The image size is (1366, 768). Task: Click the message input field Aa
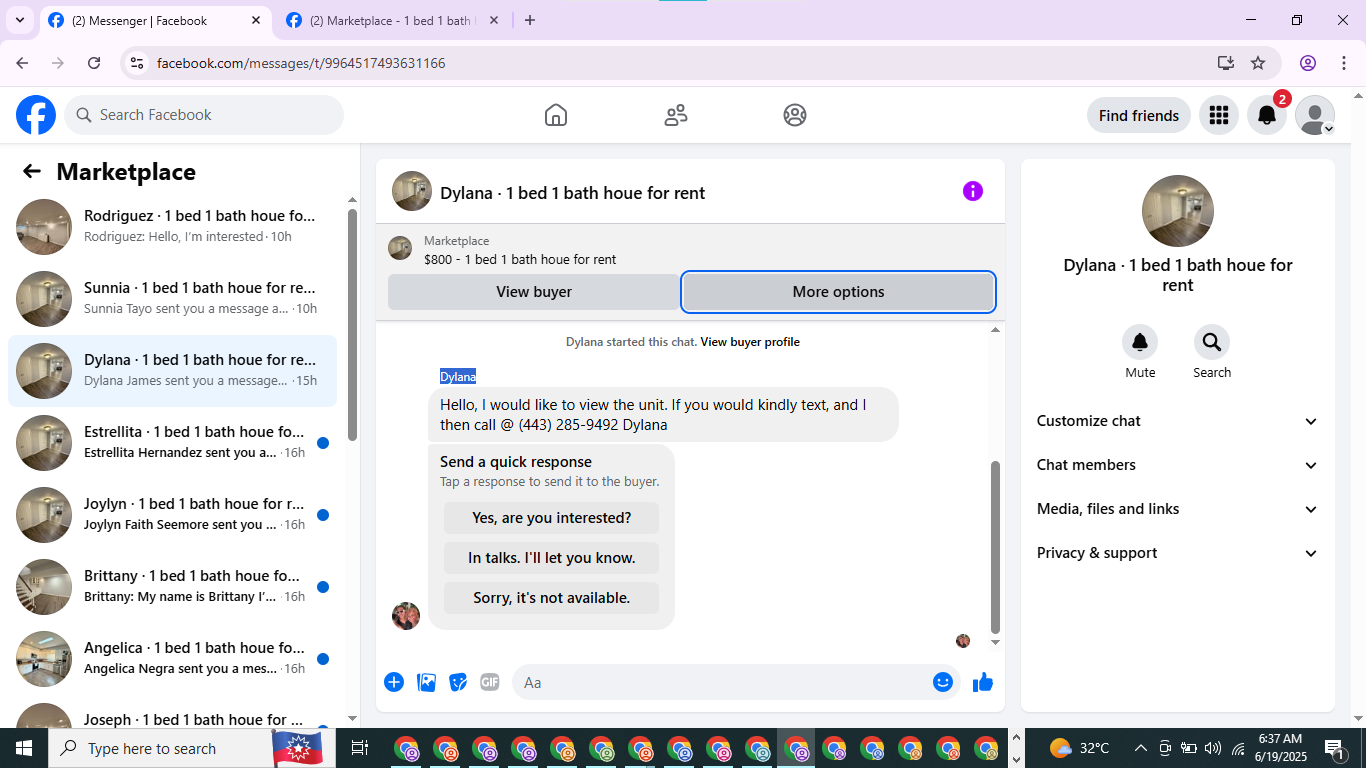pos(720,682)
